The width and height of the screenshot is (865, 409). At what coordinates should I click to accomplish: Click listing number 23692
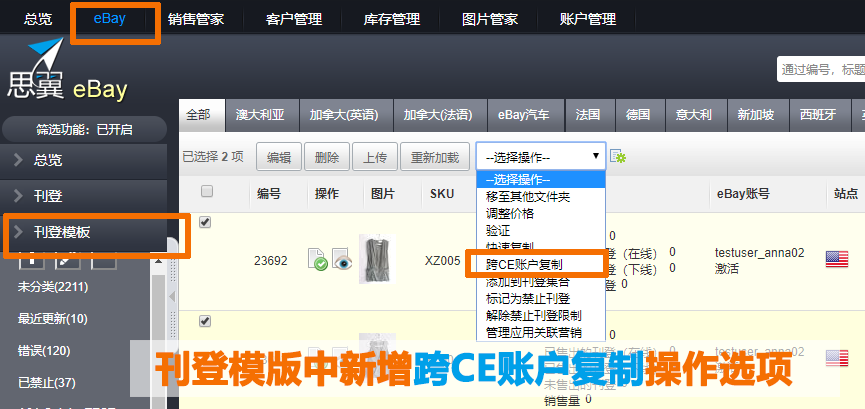point(271,261)
